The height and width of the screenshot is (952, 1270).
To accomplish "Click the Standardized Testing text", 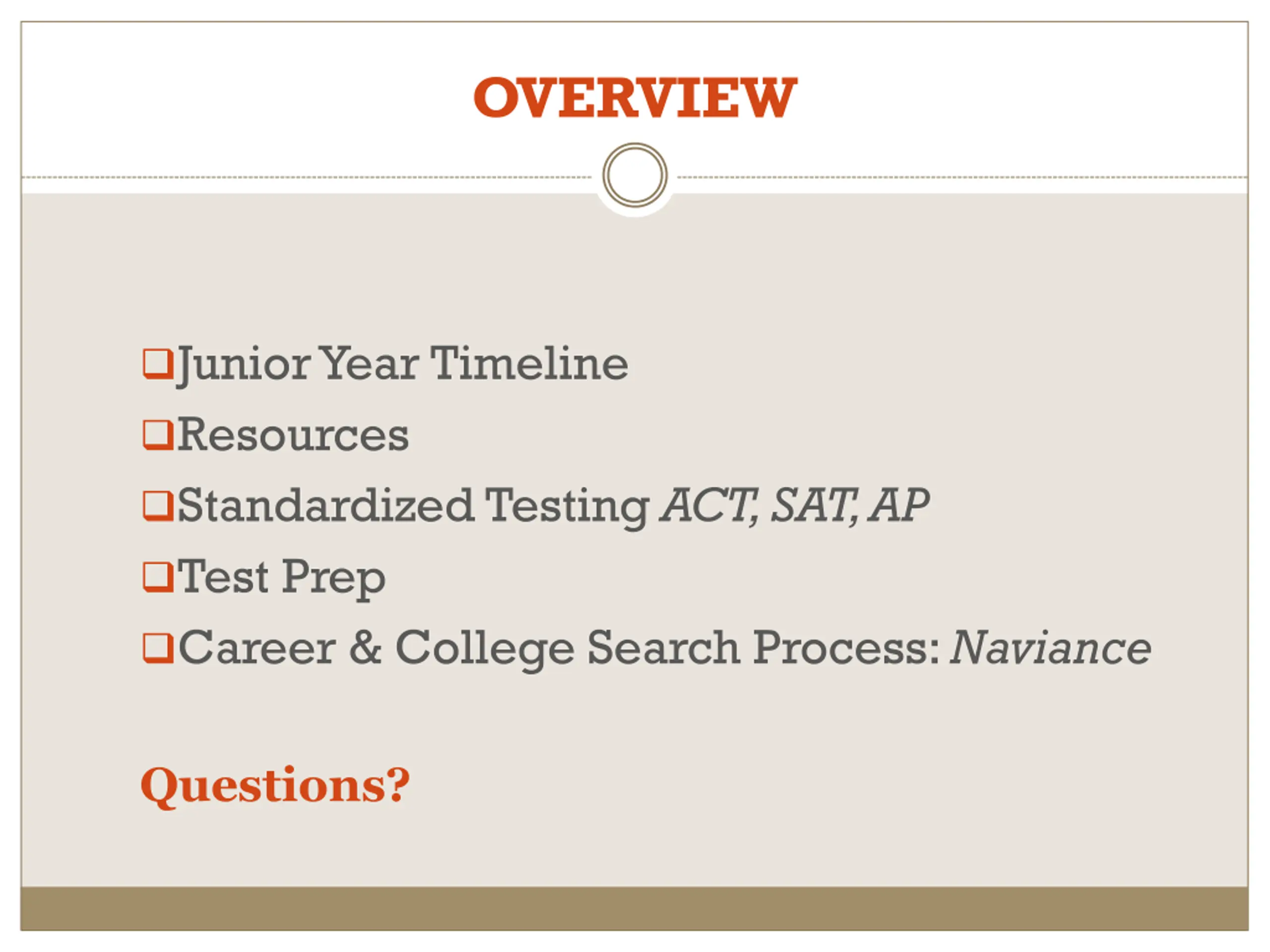I will [x=413, y=508].
